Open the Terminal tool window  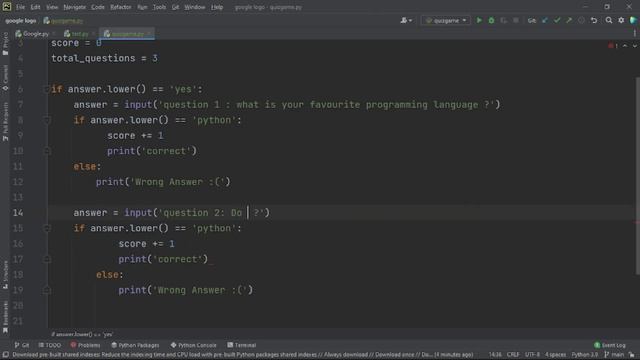click(x=242, y=345)
